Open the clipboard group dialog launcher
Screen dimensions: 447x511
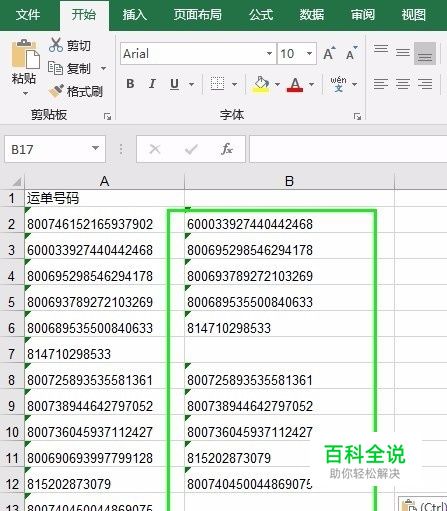107,116
